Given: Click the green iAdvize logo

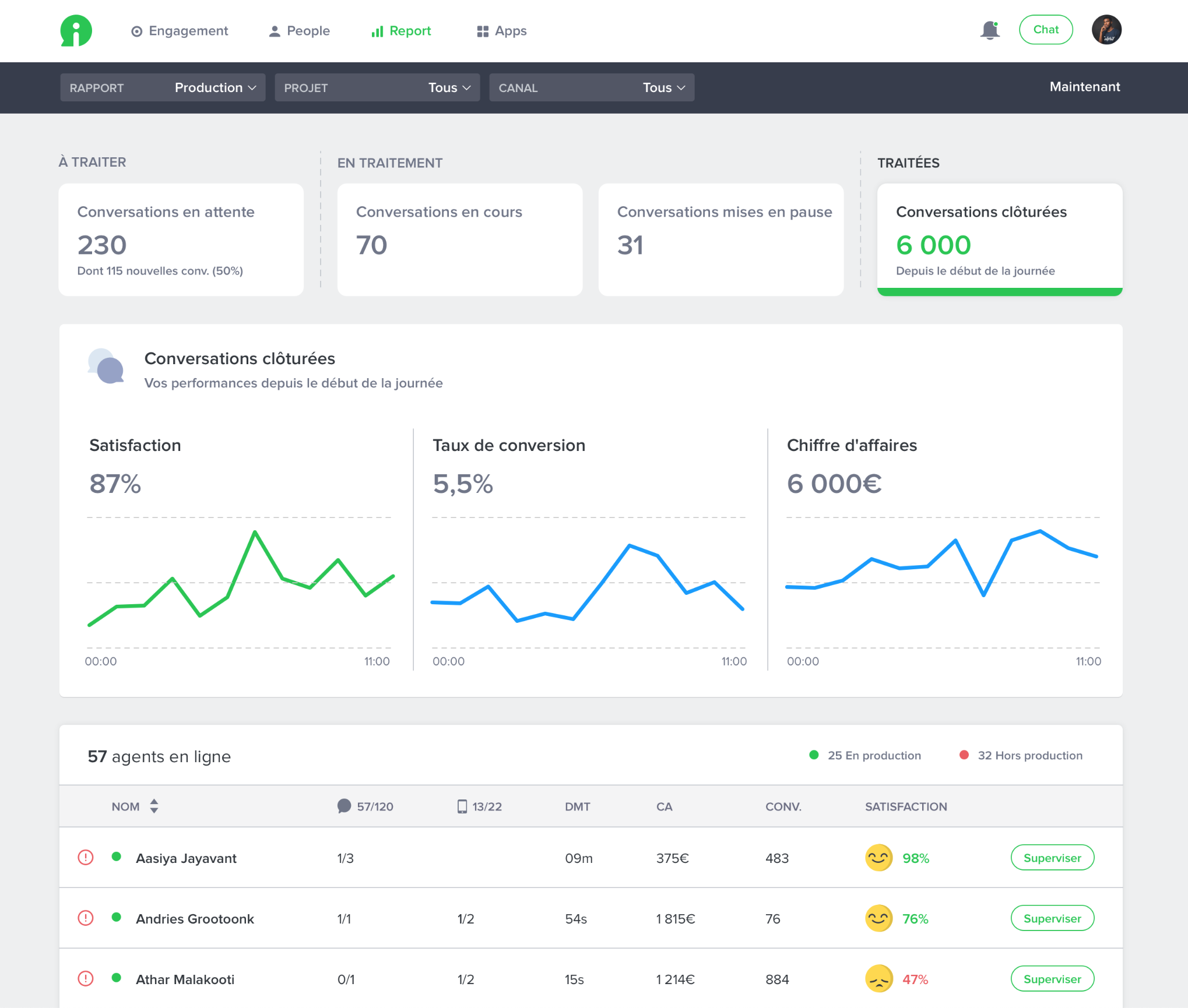Looking at the screenshot, I should [x=76, y=30].
